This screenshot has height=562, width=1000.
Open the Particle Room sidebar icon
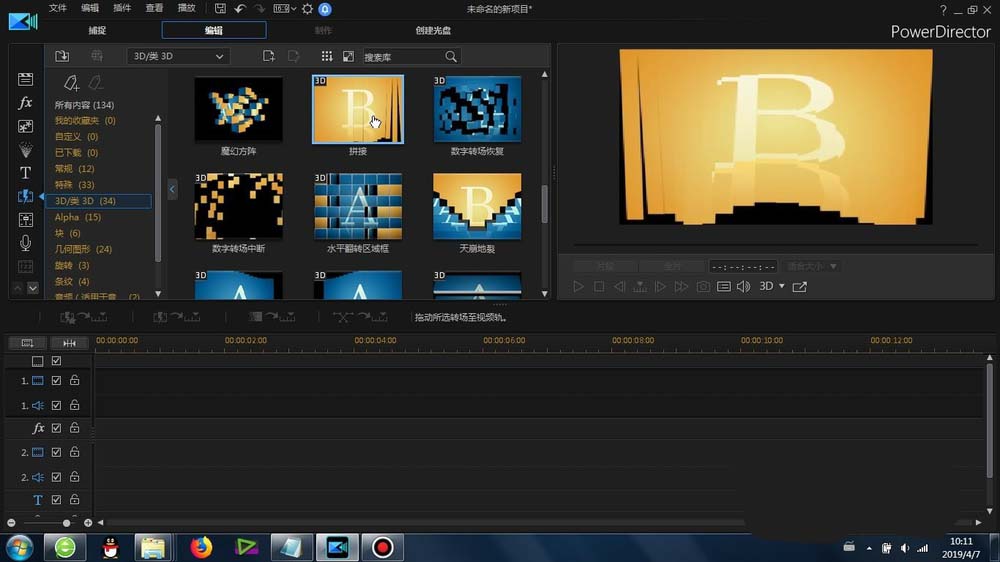[25, 150]
